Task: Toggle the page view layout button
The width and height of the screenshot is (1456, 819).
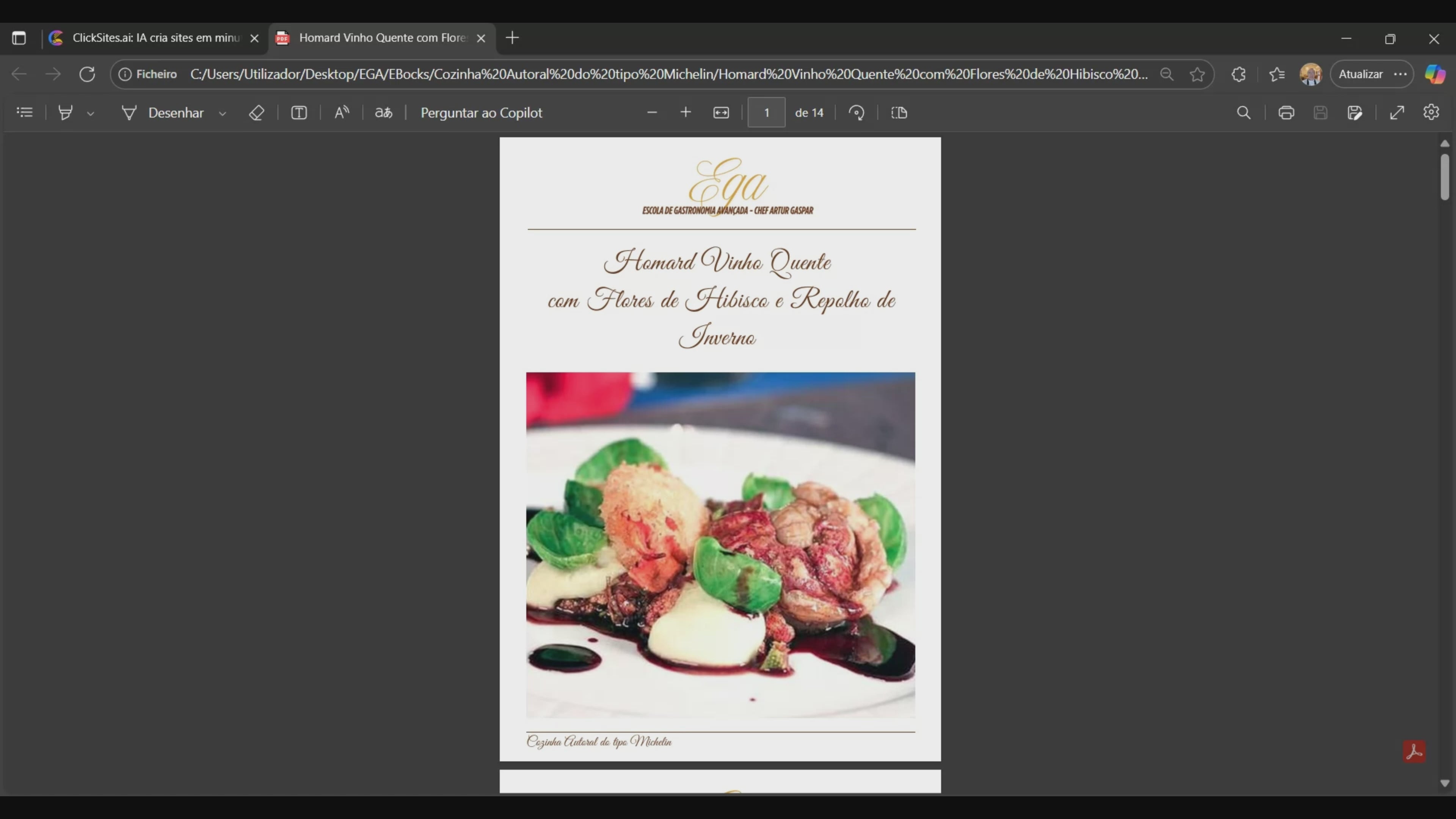Action: tap(899, 113)
